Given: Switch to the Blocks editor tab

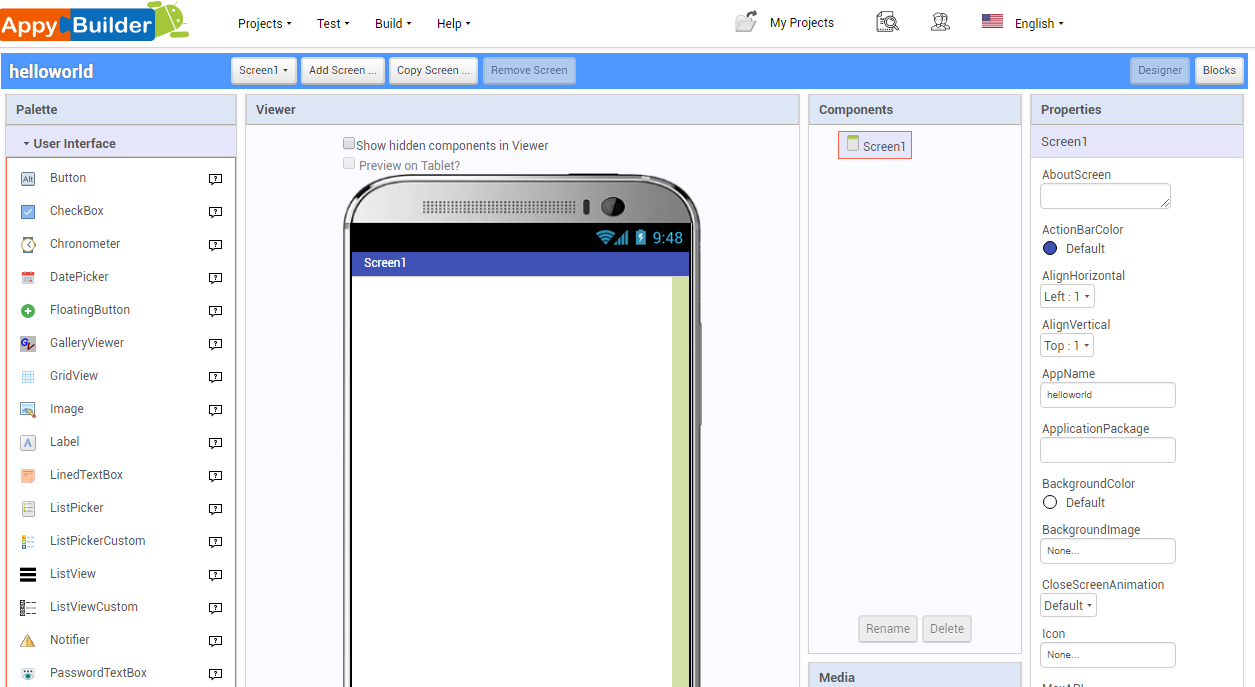Looking at the screenshot, I should (1218, 70).
